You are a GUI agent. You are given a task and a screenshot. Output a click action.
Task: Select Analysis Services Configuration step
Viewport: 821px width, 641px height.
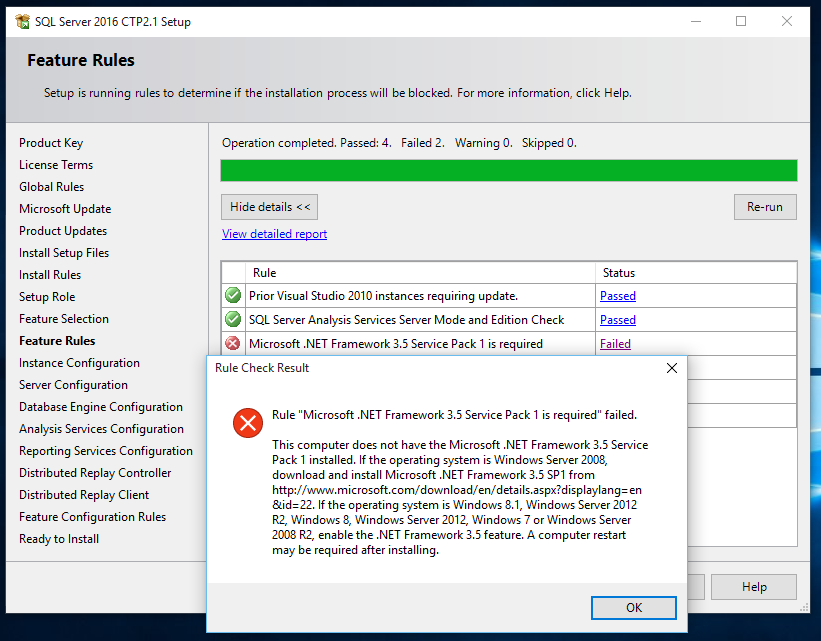(101, 429)
